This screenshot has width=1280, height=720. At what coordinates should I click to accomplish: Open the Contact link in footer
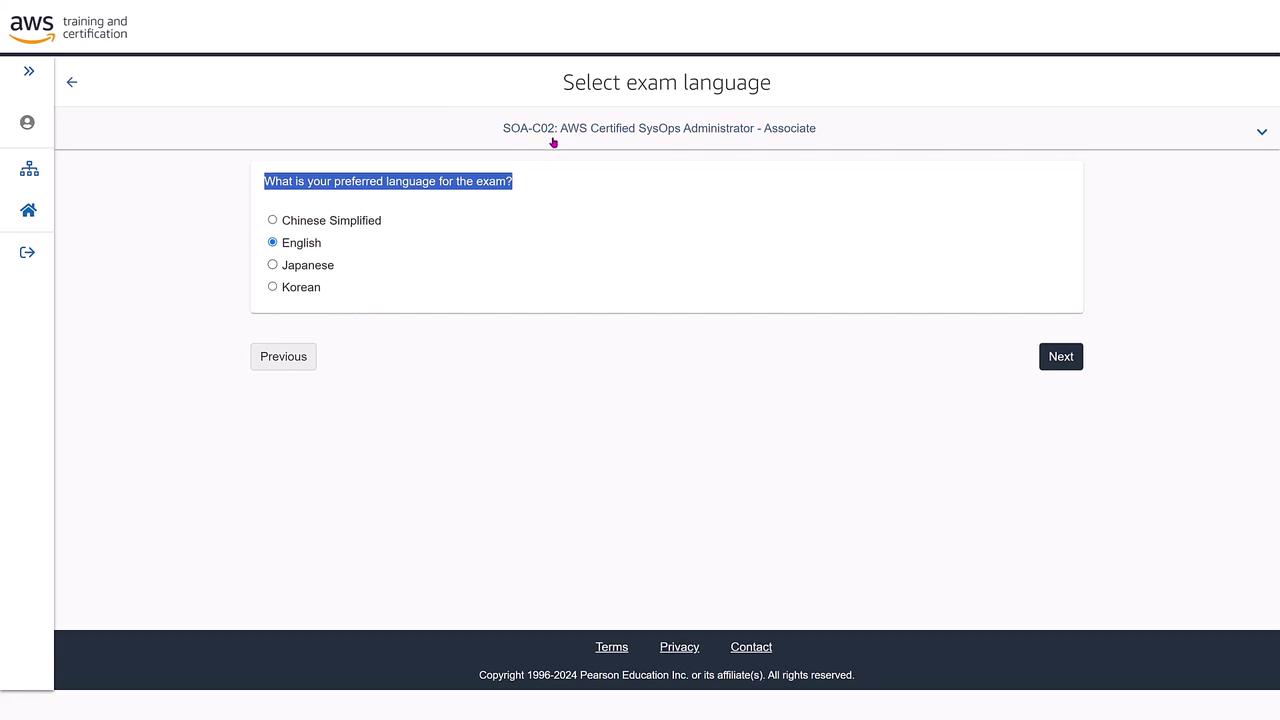pos(751,647)
